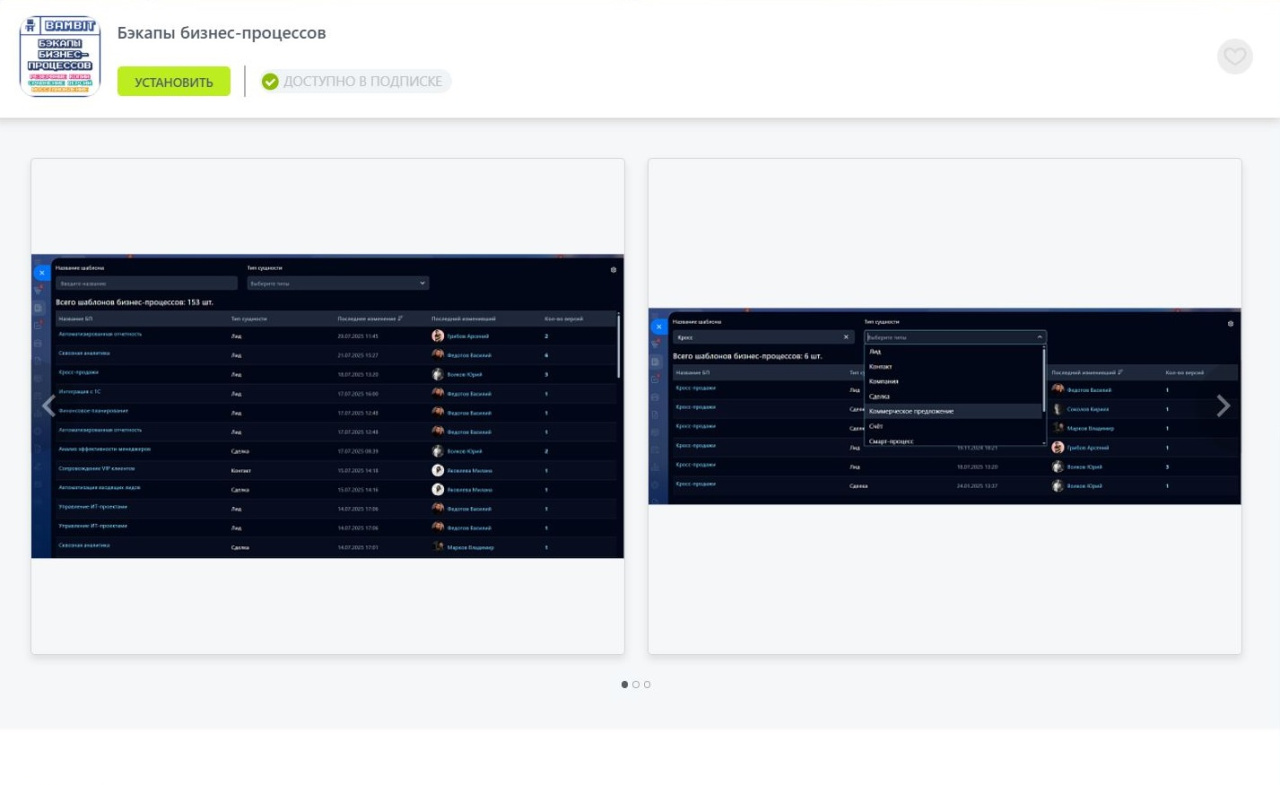The height and width of the screenshot is (785, 1280).
Task: Collapse the open entity type dropdown
Action: [x=1040, y=338]
